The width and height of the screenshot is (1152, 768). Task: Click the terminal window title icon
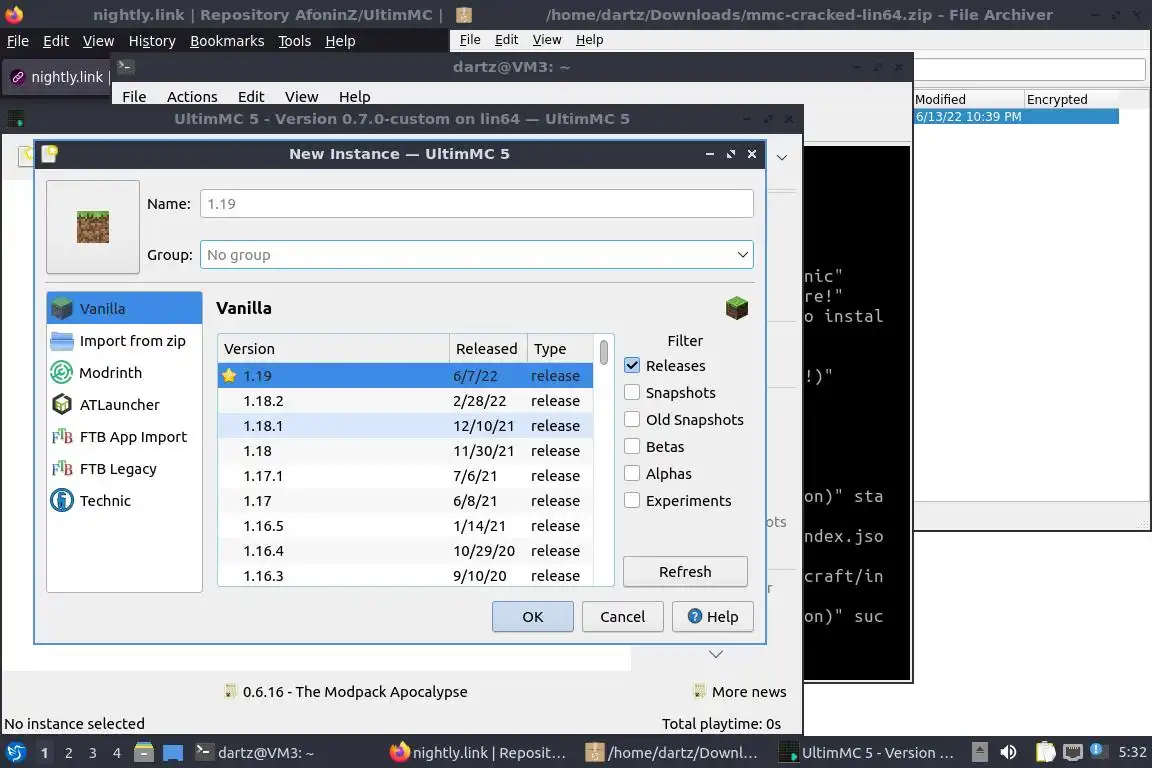point(125,67)
